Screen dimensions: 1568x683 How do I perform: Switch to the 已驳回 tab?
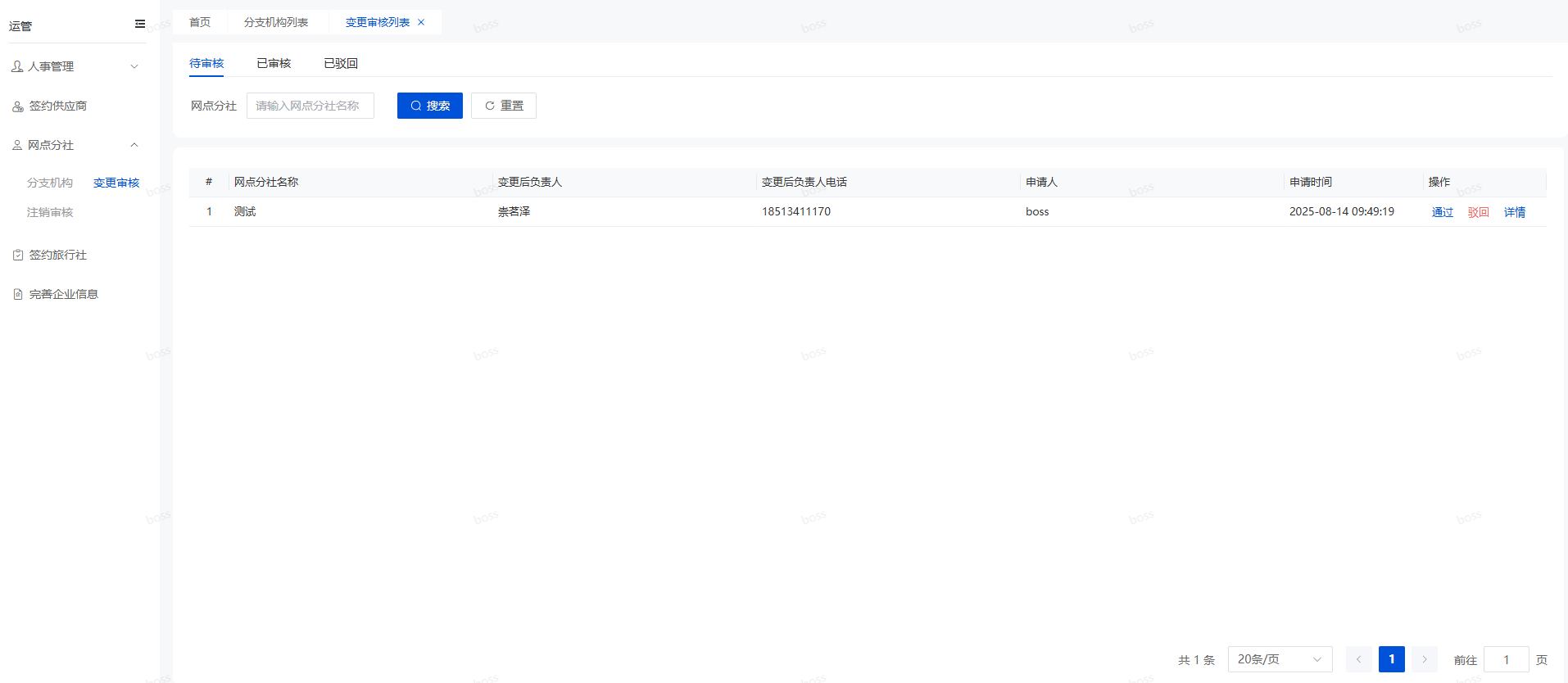[341, 63]
